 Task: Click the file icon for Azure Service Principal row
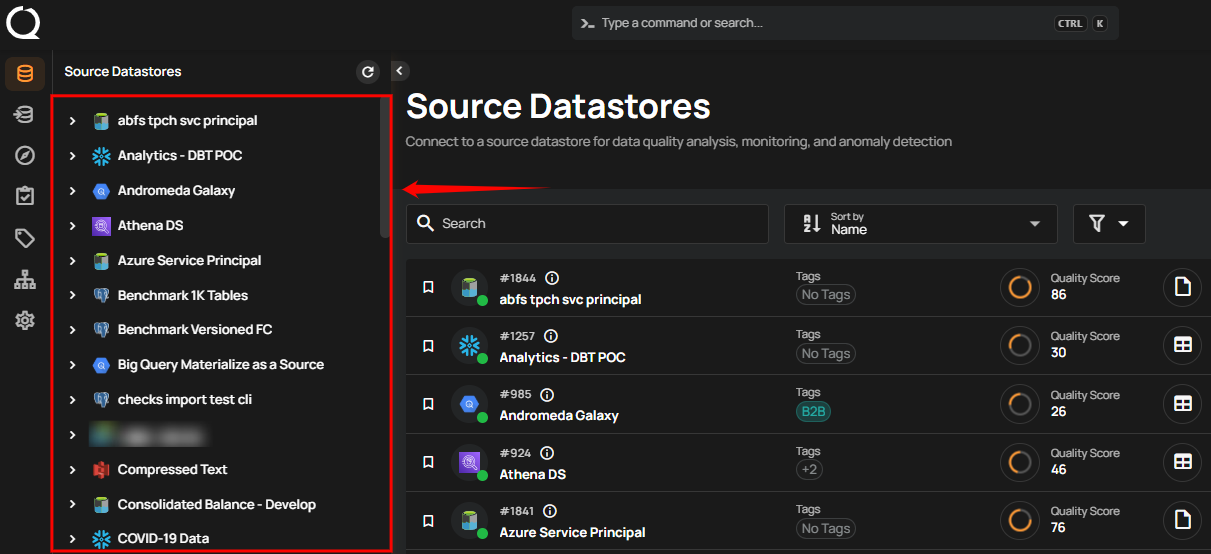coord(1182,520)
